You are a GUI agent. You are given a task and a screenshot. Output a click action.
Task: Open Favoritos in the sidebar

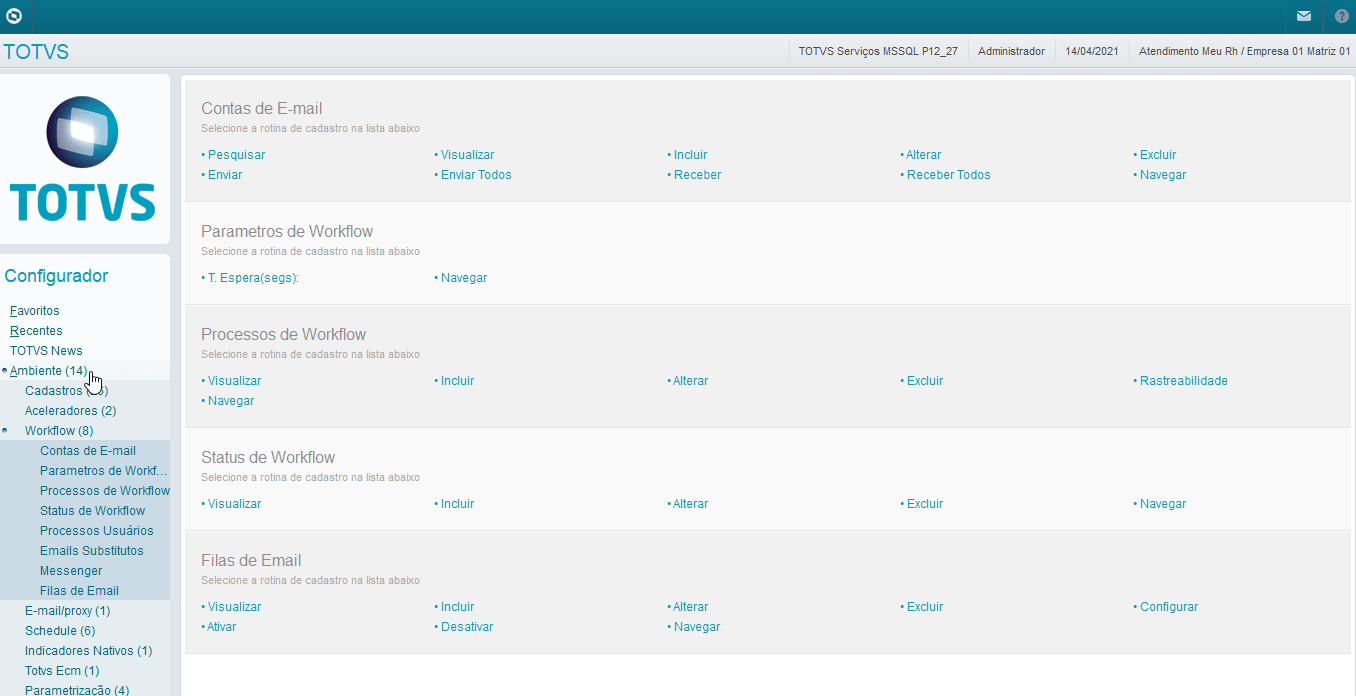pyautogui.click(x=35, y=311)
